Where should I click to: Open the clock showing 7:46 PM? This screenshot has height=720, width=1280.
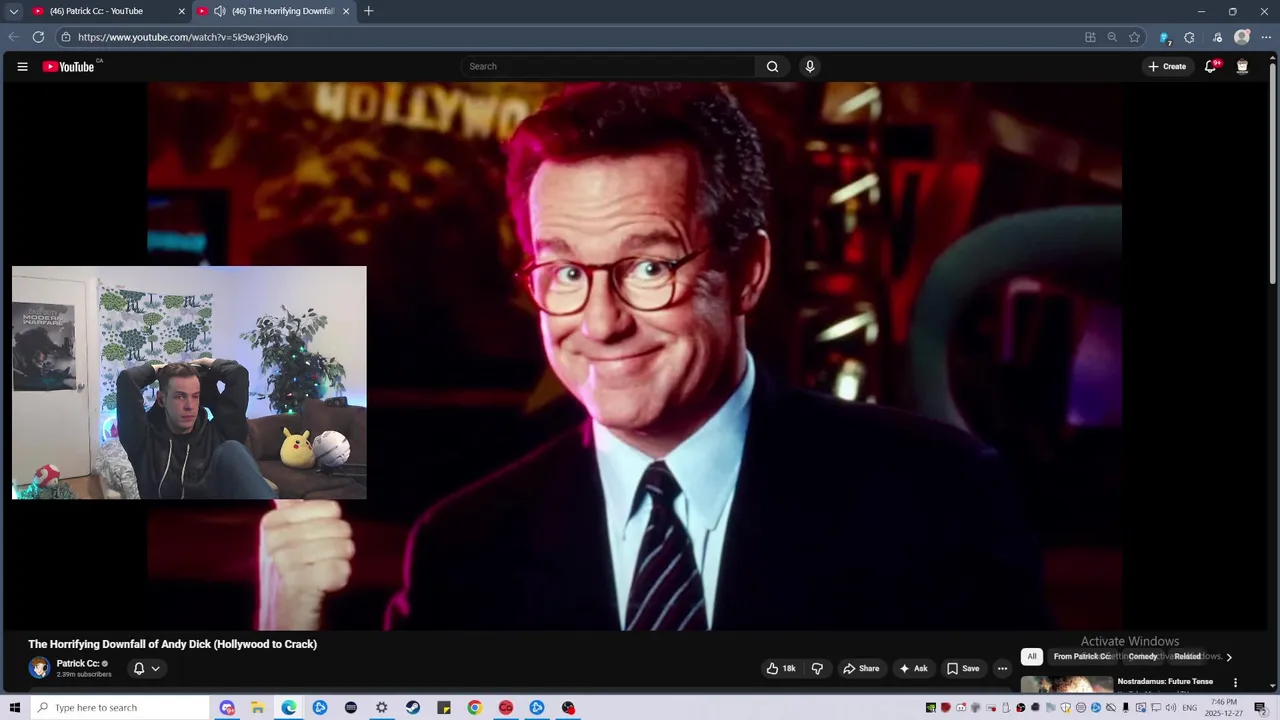point(1224,708)
